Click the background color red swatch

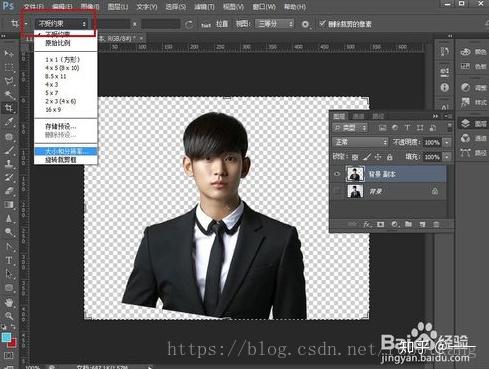click(12, 343)
